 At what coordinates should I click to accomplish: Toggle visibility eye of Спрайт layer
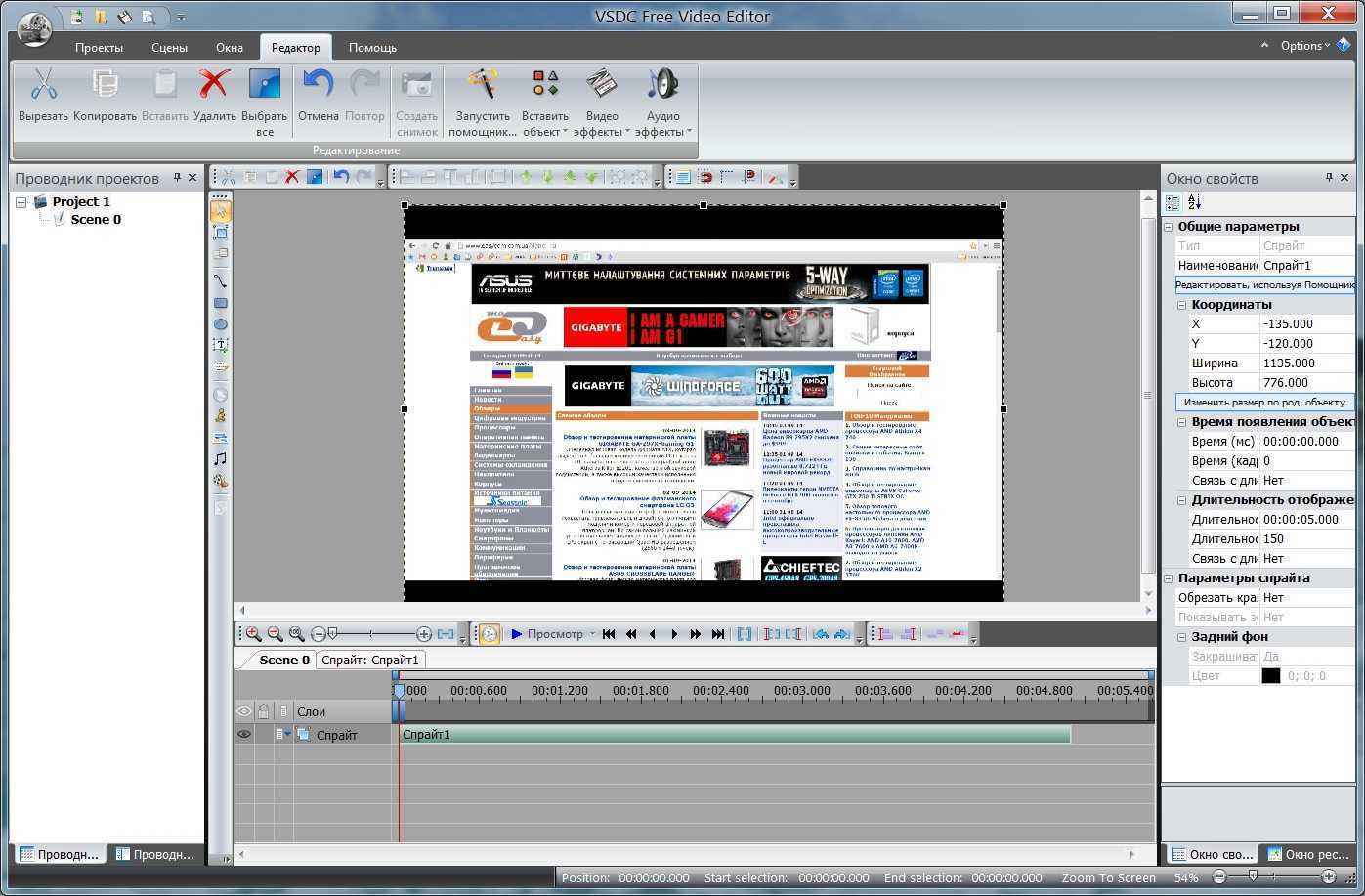(244, 734)
